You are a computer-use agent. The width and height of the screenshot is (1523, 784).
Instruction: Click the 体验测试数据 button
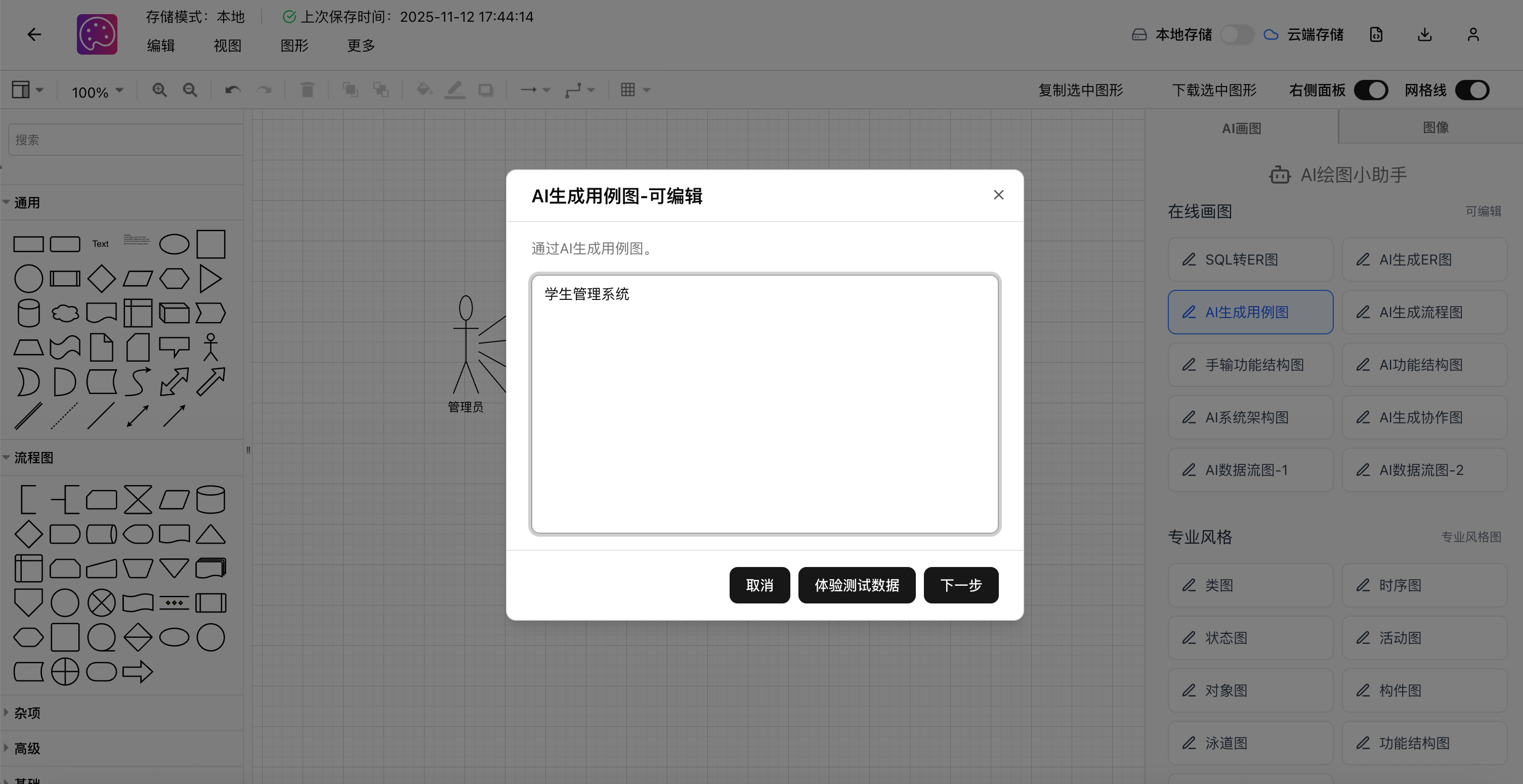tap(856, 585)
